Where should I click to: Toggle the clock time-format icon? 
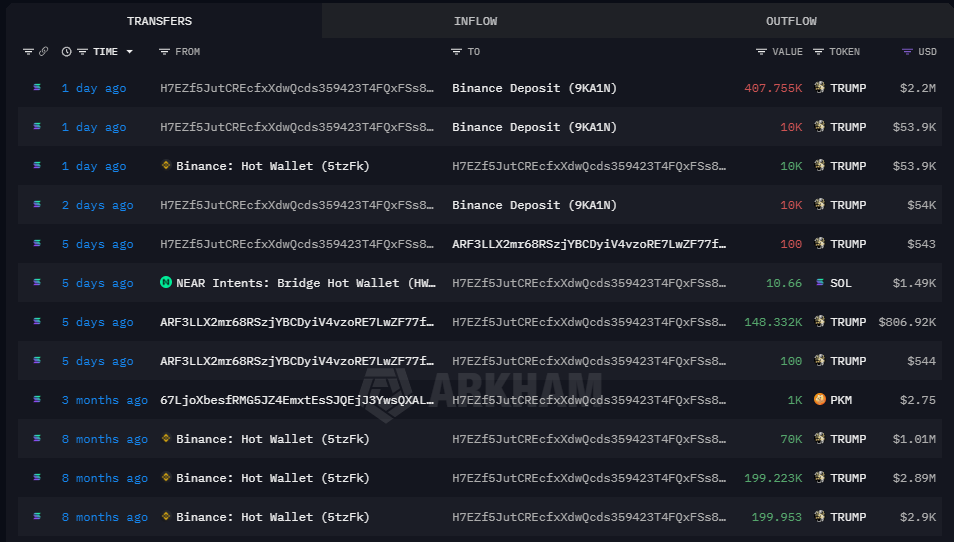point(66,51)
